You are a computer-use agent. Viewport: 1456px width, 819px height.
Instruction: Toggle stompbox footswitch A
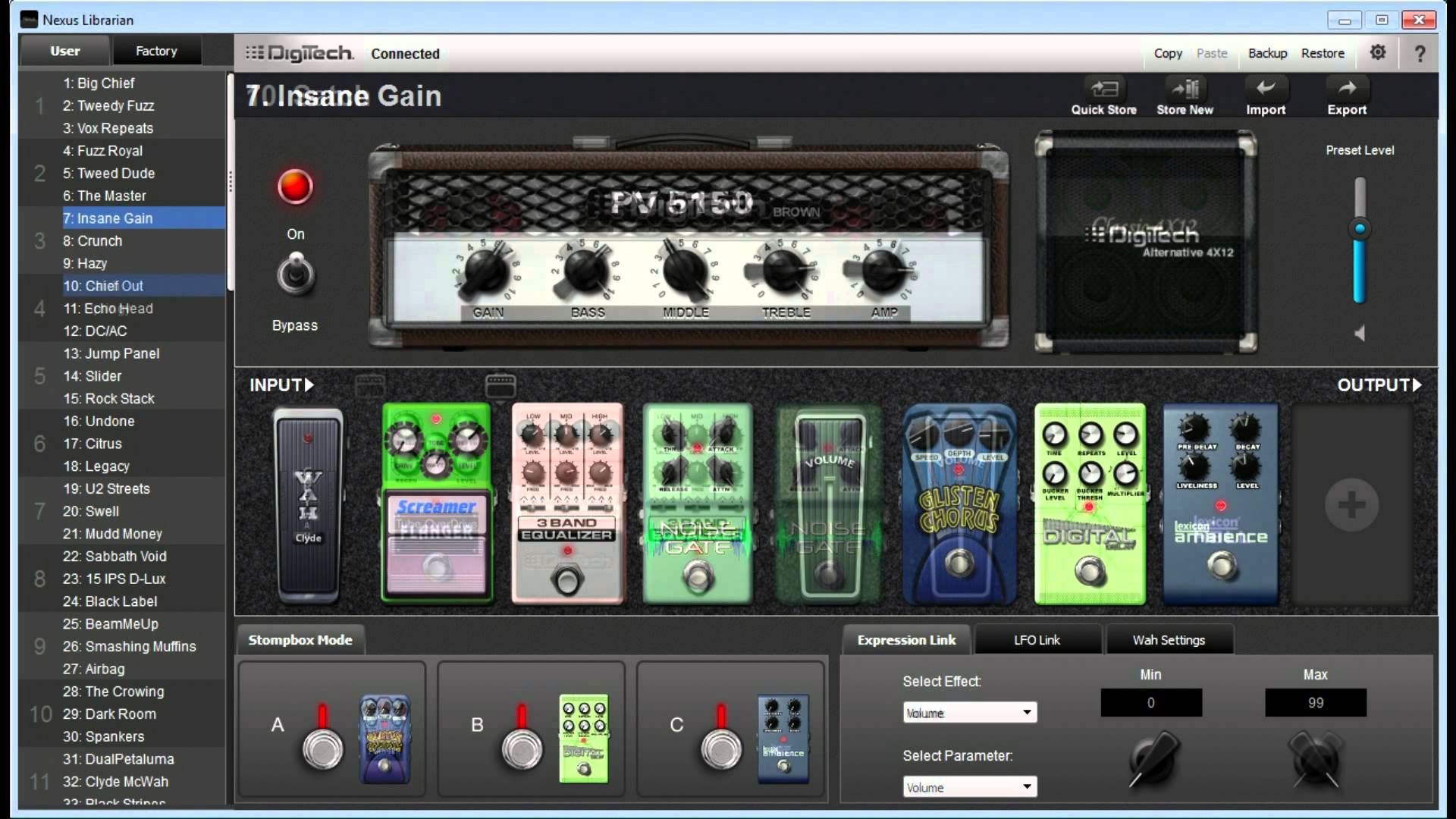tap(323, 748)
